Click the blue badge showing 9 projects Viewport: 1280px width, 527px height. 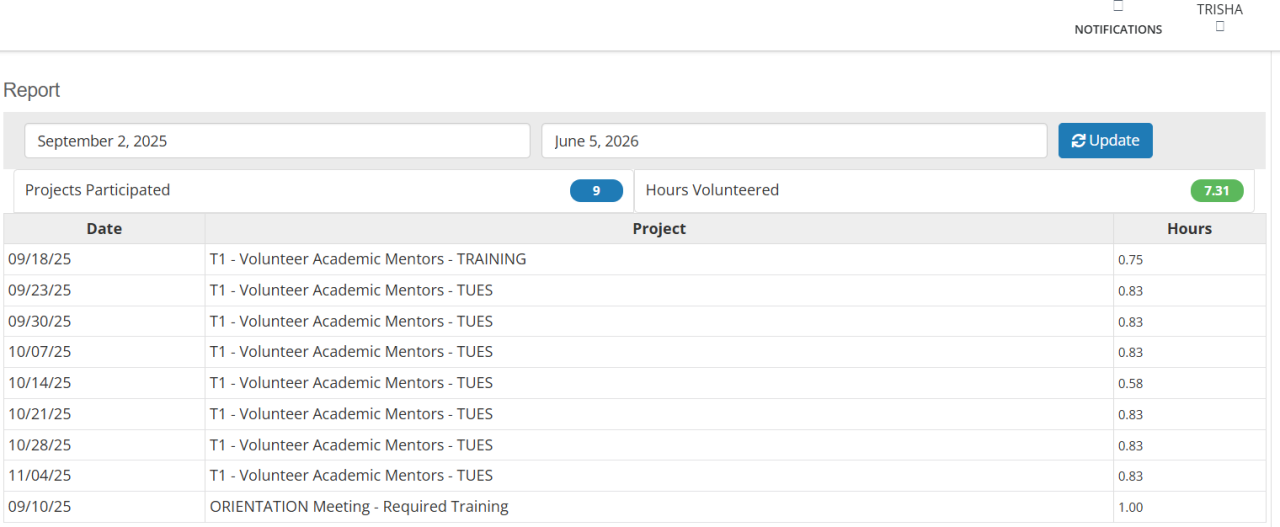pos(596,190)
